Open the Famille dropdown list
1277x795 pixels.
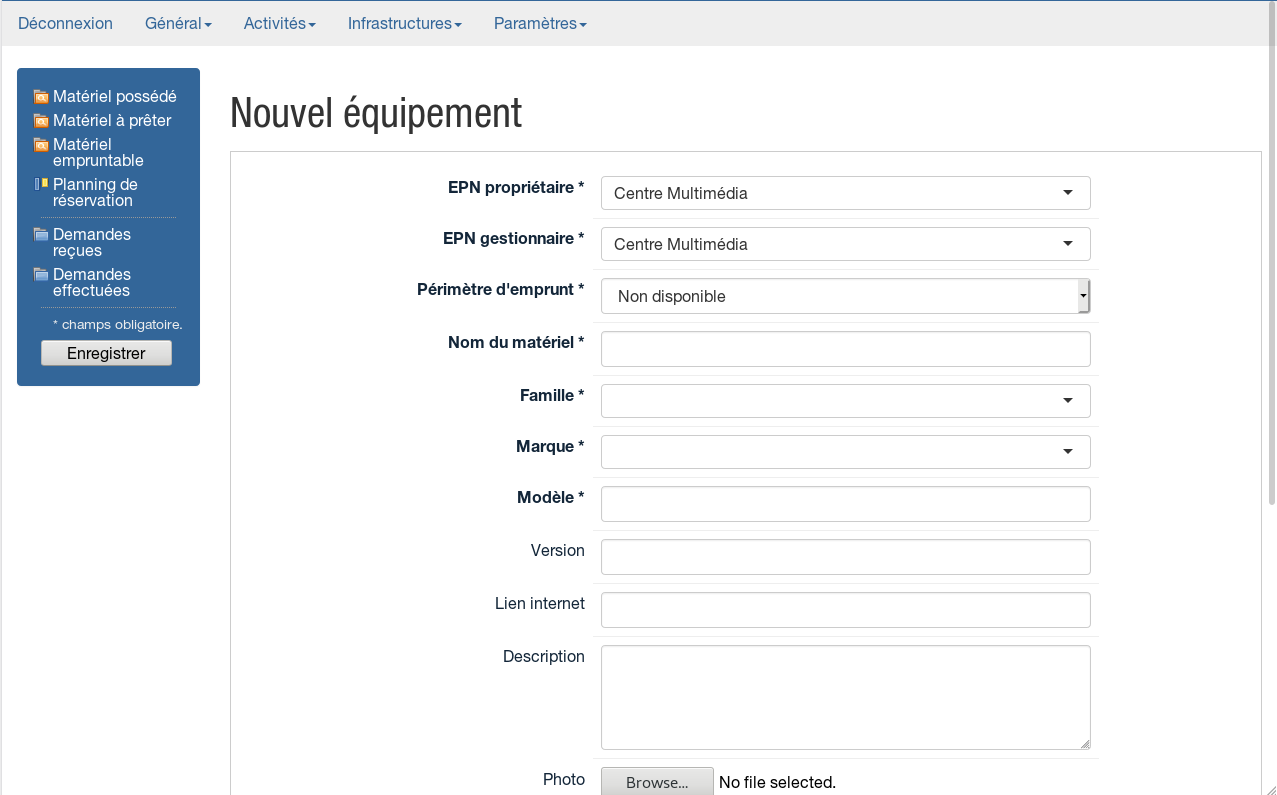coord(845,400)
